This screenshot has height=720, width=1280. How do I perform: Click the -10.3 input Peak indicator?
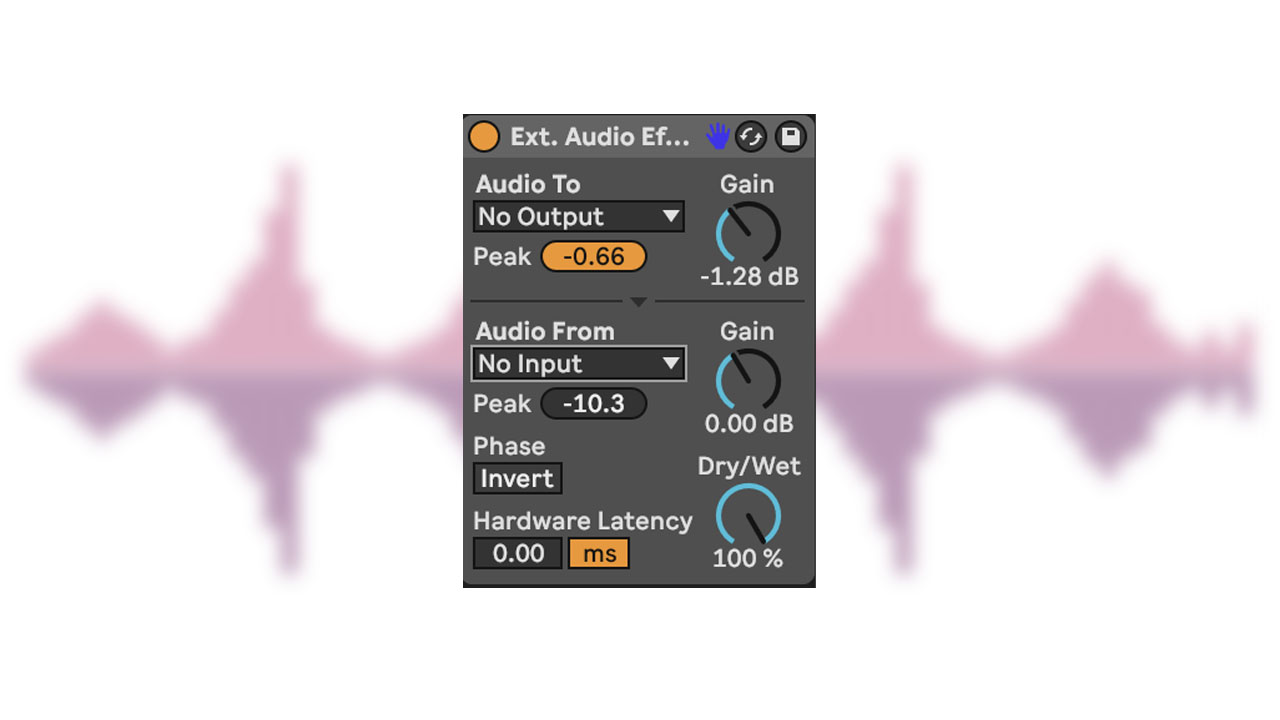coord(594,404)
